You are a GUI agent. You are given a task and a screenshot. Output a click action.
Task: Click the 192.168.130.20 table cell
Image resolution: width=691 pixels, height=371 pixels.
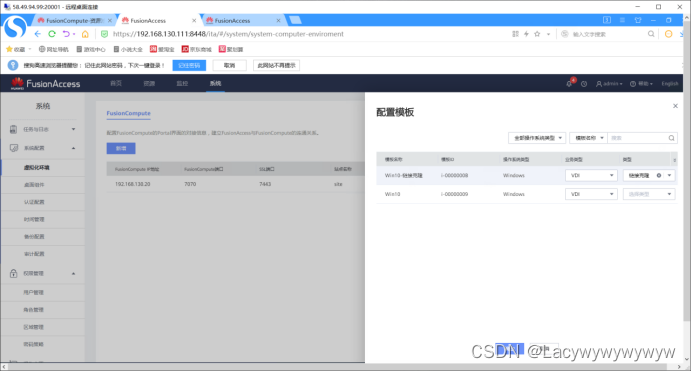(133, 184)
